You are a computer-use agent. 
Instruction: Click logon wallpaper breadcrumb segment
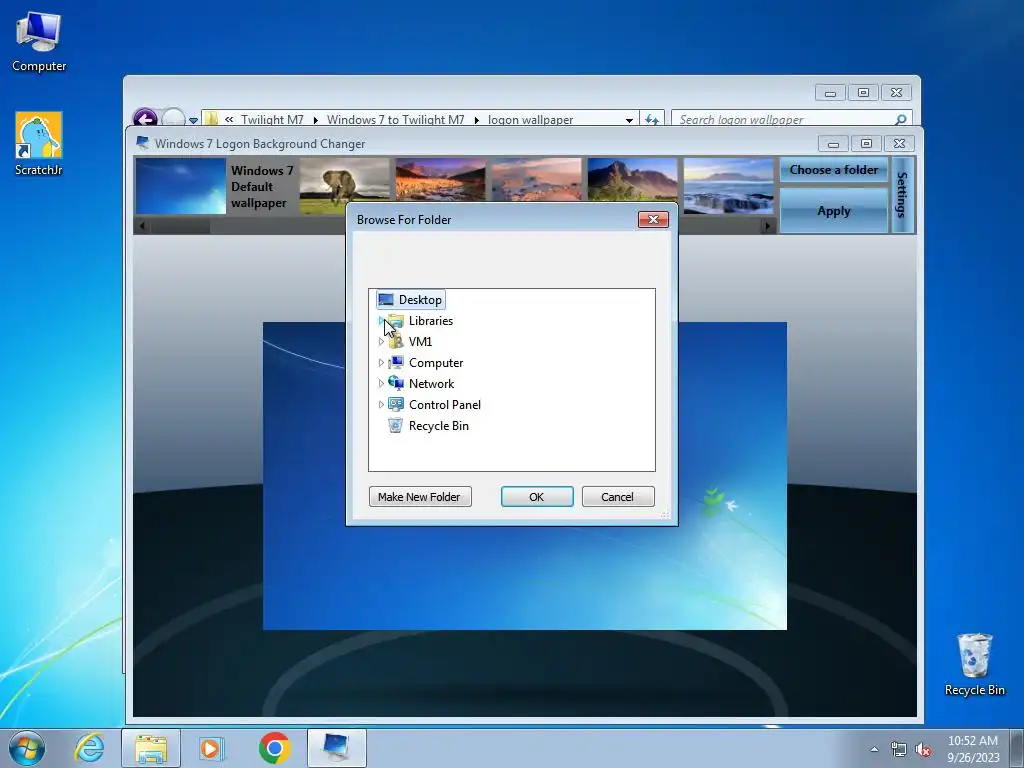[x=530, y=120]
